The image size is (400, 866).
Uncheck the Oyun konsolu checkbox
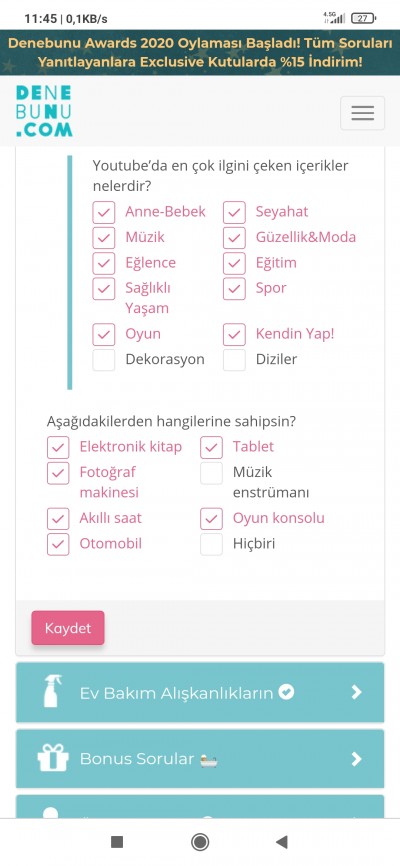(x=212, y=519)
